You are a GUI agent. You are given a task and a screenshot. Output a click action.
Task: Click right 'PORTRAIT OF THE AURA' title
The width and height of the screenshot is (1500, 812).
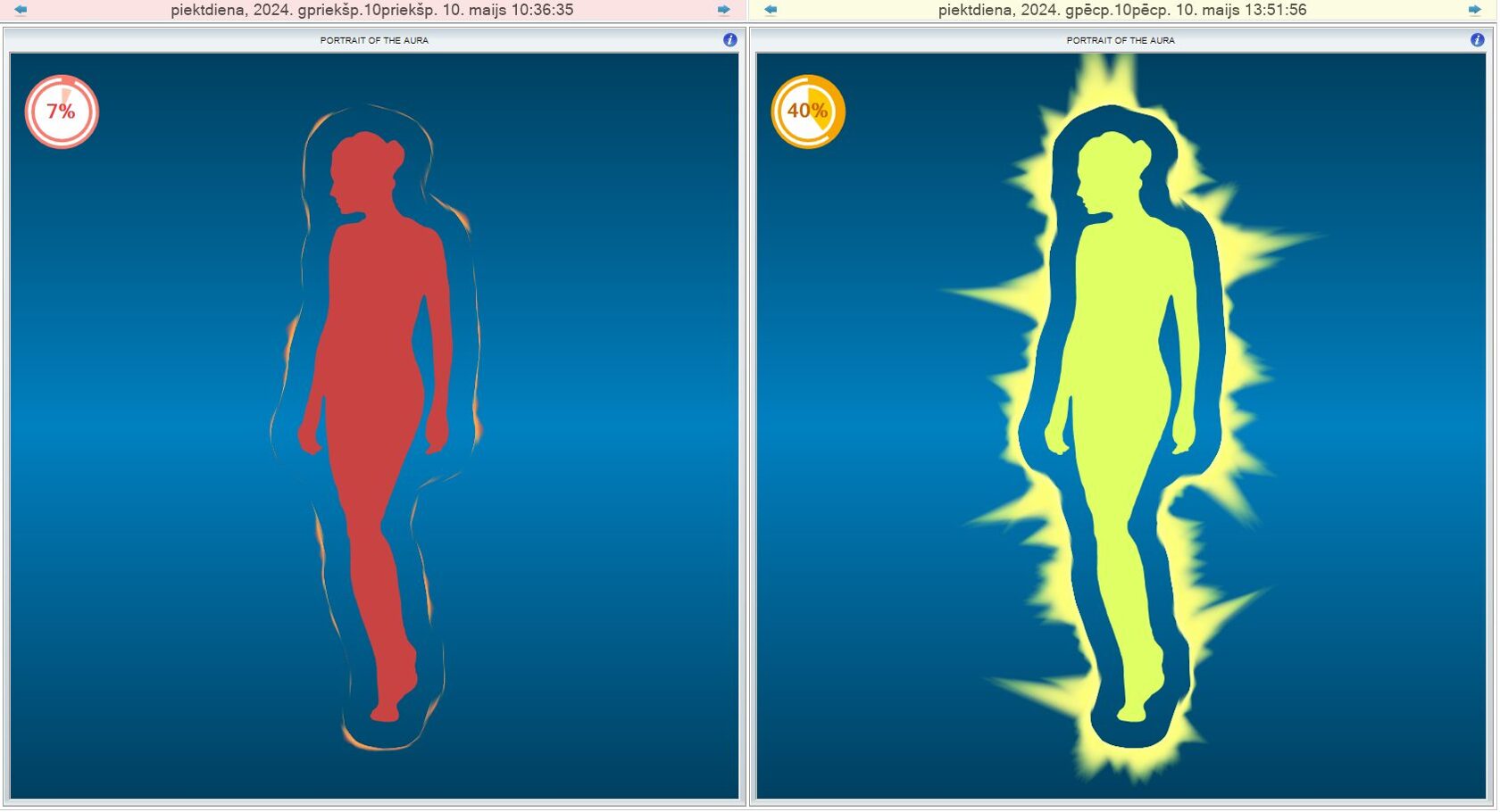pos(1121,40)
